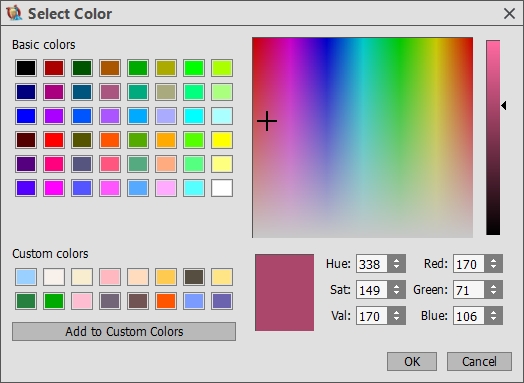
Task: Click Add to Custom Colors button
Action: (124, 332)
